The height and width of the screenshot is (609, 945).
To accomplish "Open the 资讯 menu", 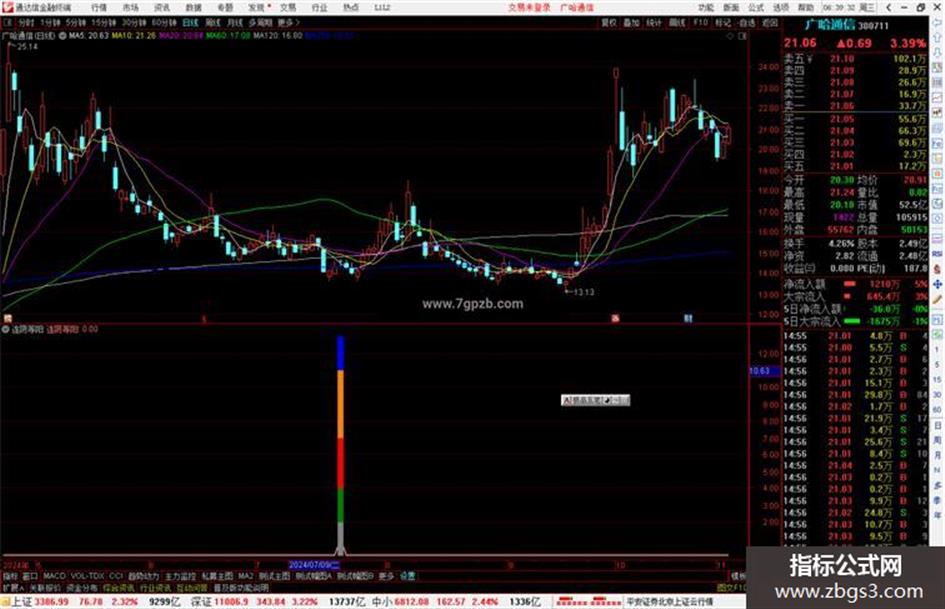I will pyautogui.click(x=162, y=8).
